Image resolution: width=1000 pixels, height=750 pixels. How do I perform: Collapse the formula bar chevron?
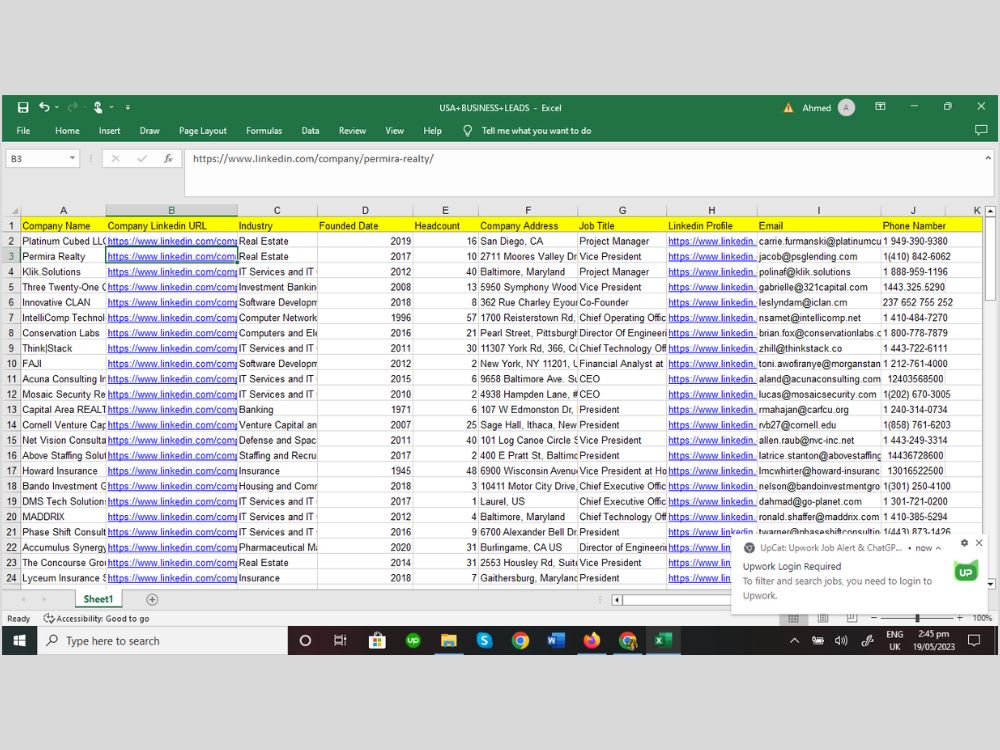click(987, 158)
